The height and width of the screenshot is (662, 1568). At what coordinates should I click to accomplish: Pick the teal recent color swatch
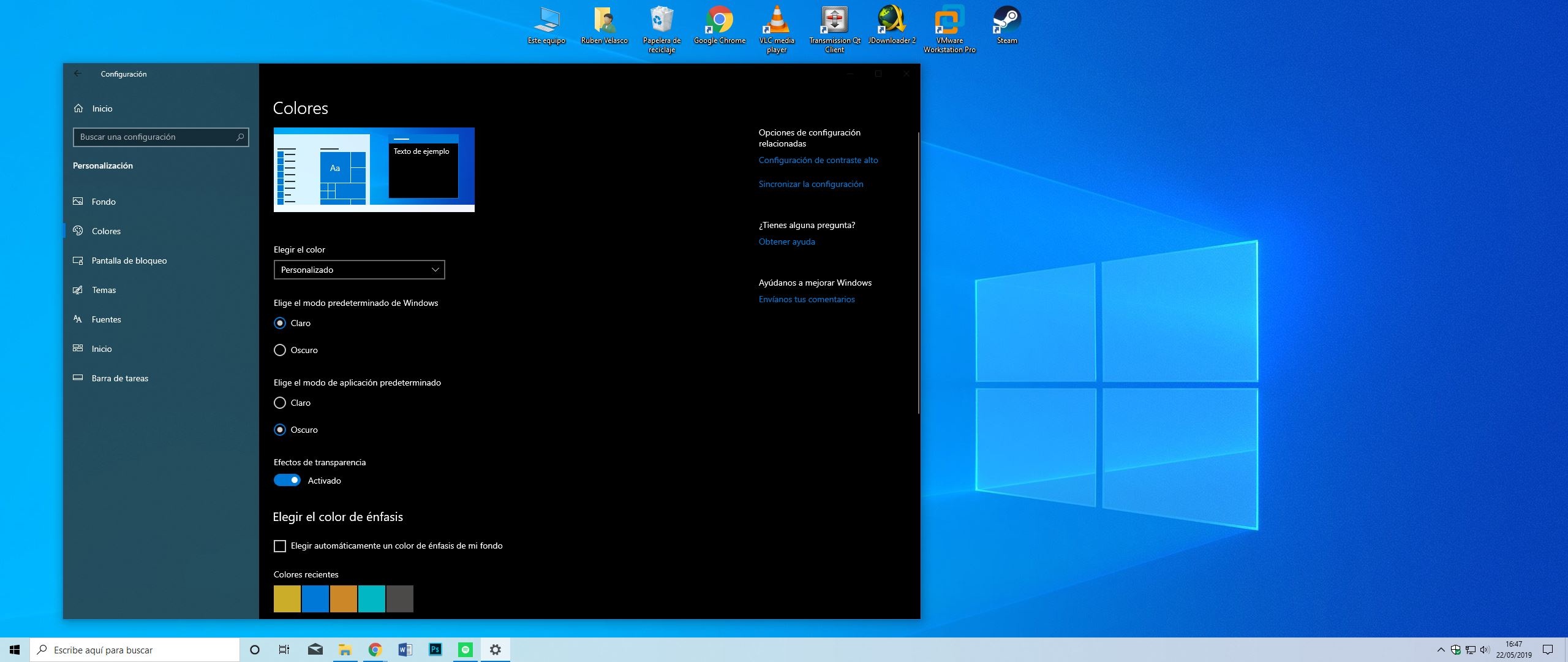pos(372,599)
